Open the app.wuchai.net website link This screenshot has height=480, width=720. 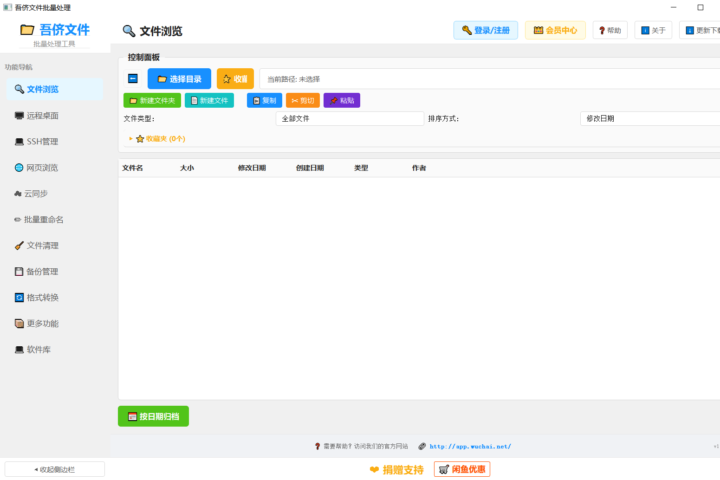tap(470, 446)
